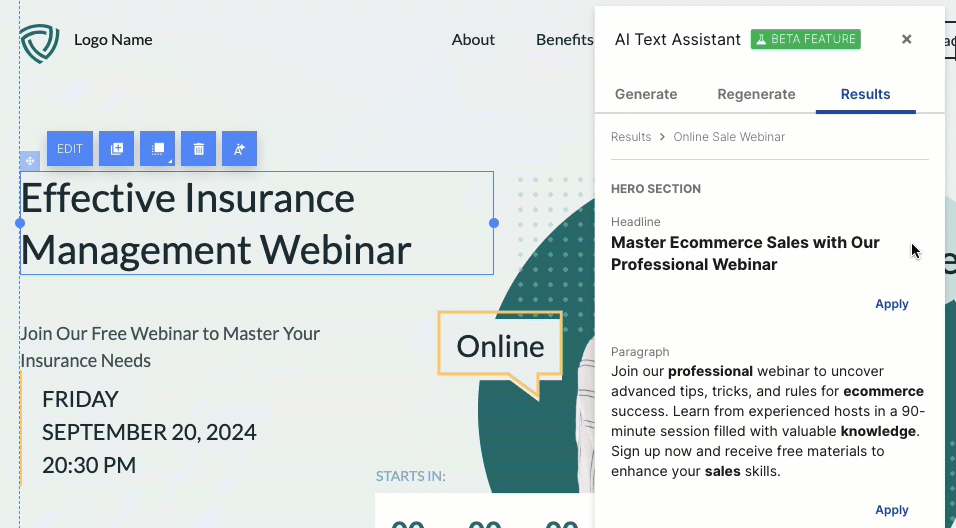Click the Join Our Free Webinar subheading

pos(170,347)
